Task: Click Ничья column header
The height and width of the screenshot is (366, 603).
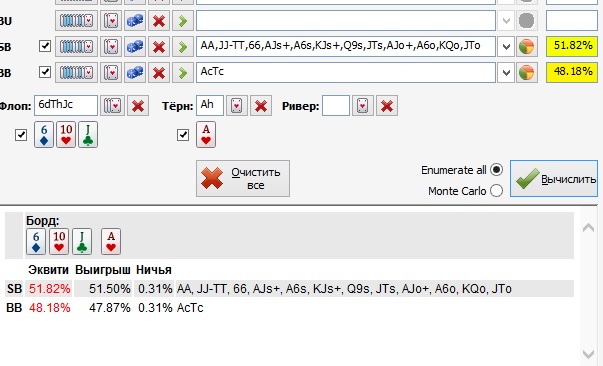Action: (154, 270)
